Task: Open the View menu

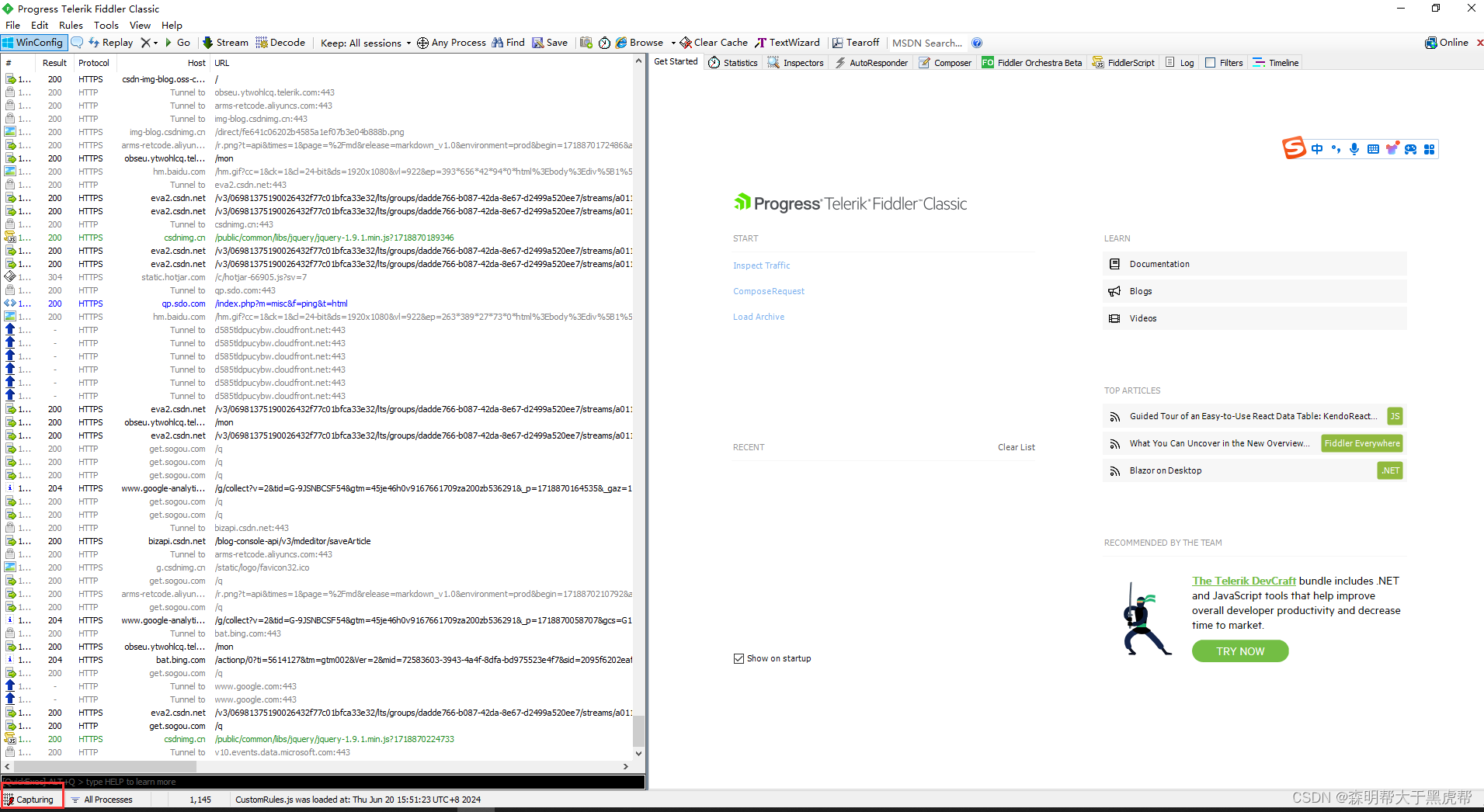Action: pos(140,25)
